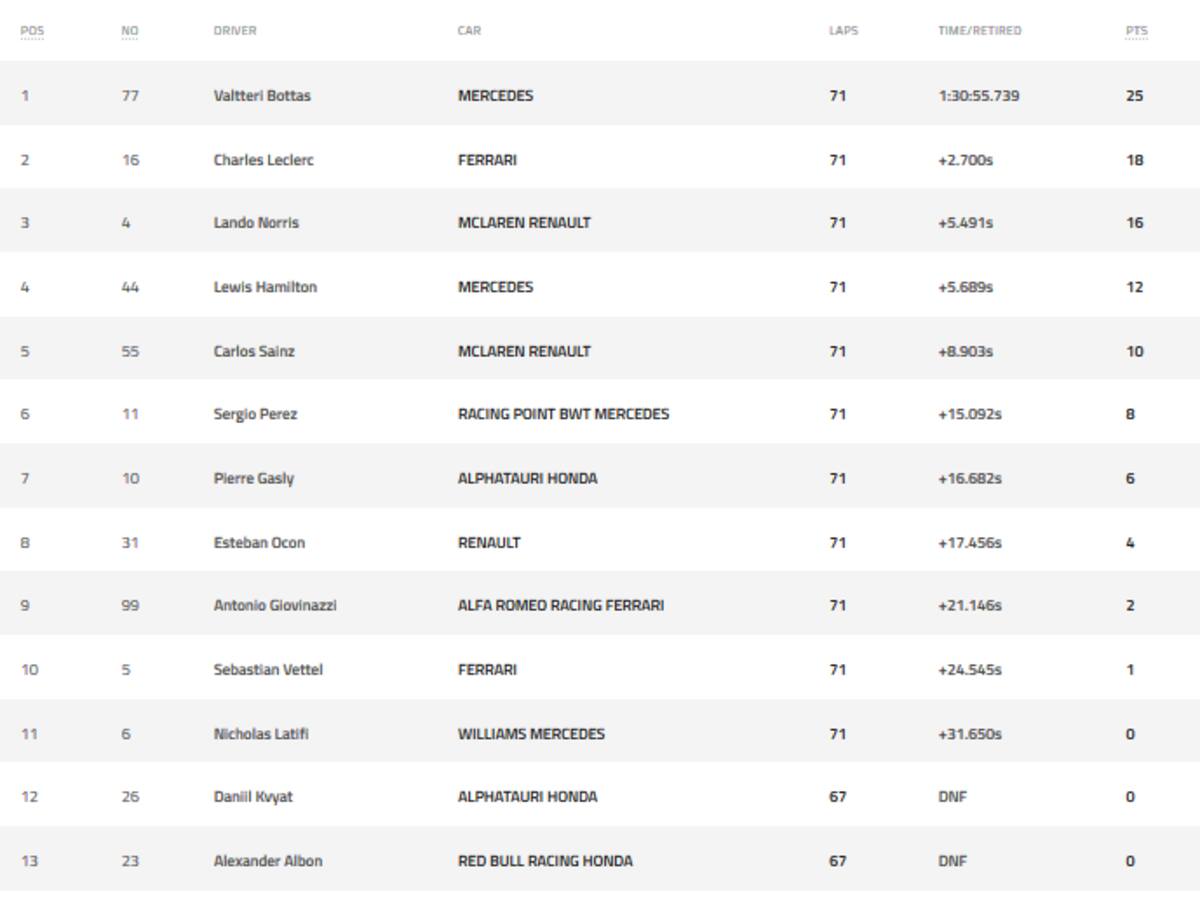
Task: Click RED BULL RACING HONDA car cell
Action: click(545, 861)
